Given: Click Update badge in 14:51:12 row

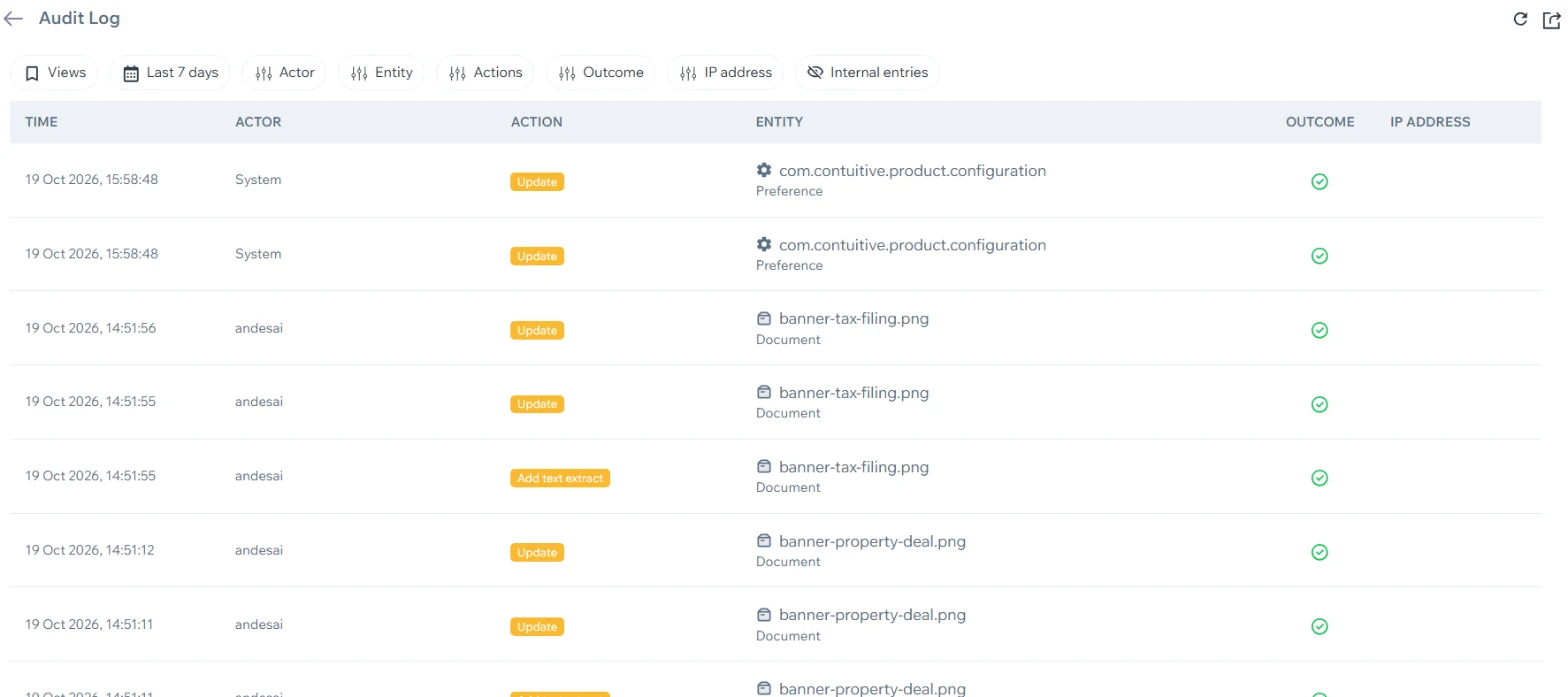Looking at the screenshot, I should point(537,552).
